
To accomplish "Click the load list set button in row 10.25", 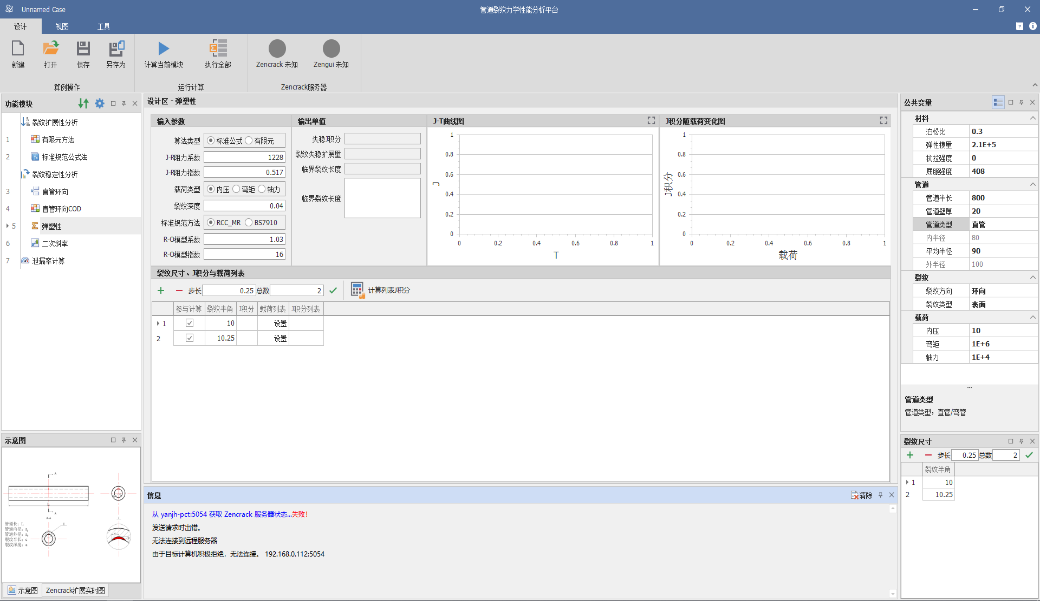I will click(x=281, y=338).
